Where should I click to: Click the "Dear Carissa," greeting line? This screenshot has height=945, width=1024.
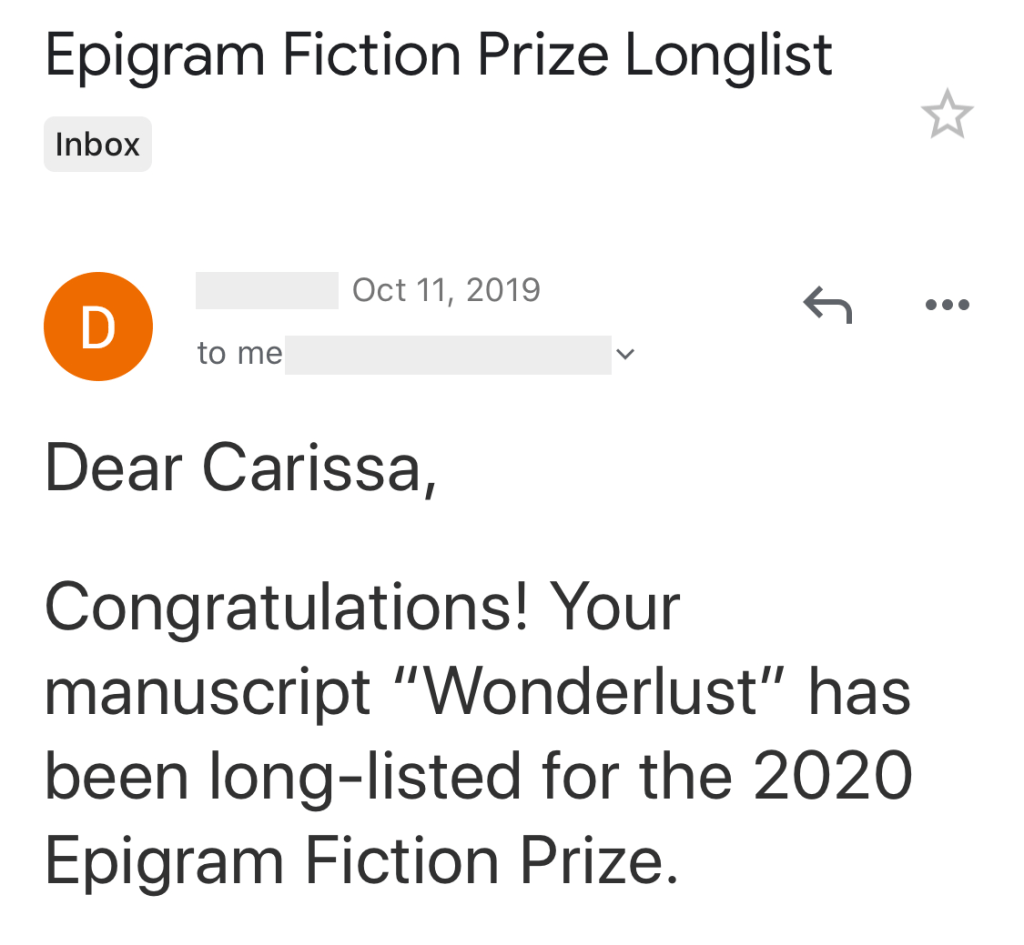tap(241, 468)
